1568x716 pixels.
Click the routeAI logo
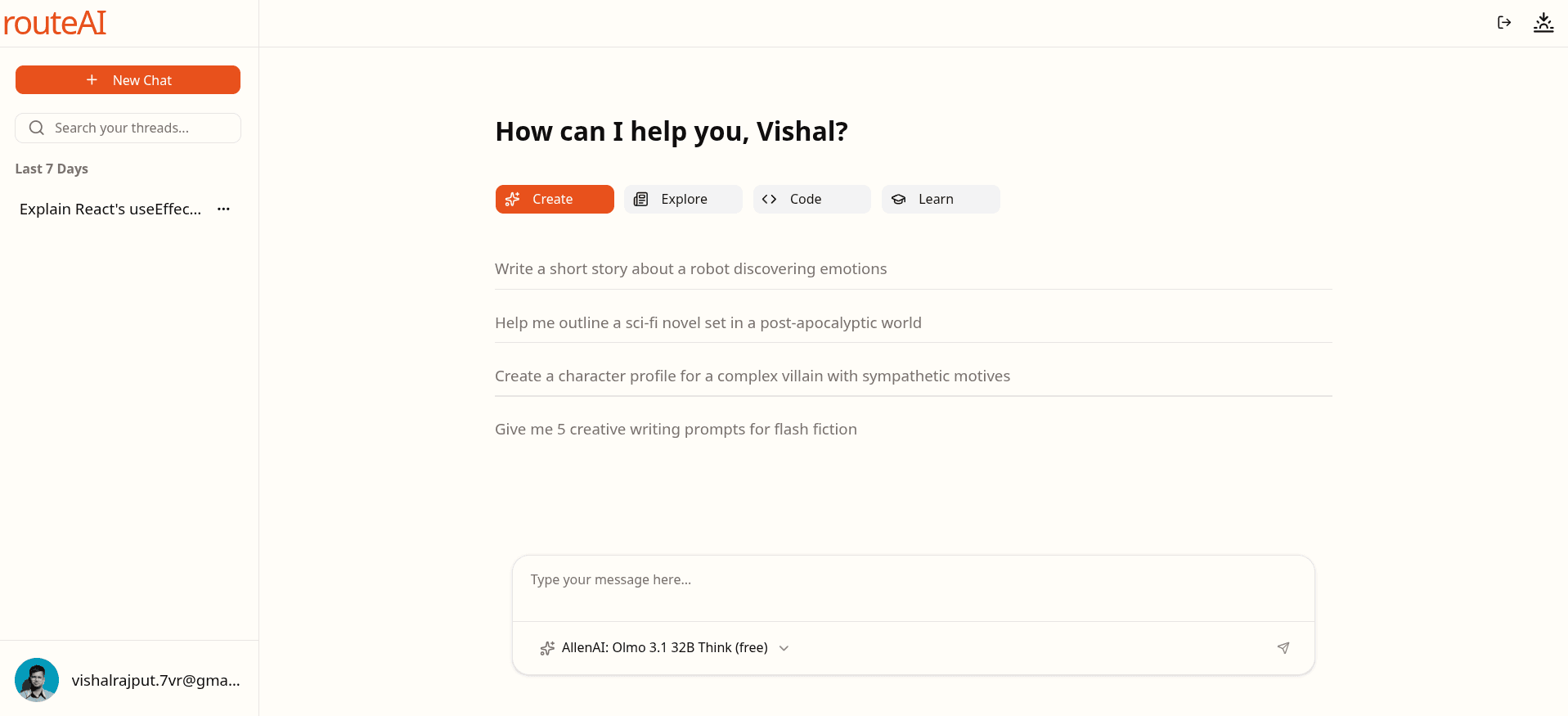[55, 23]
